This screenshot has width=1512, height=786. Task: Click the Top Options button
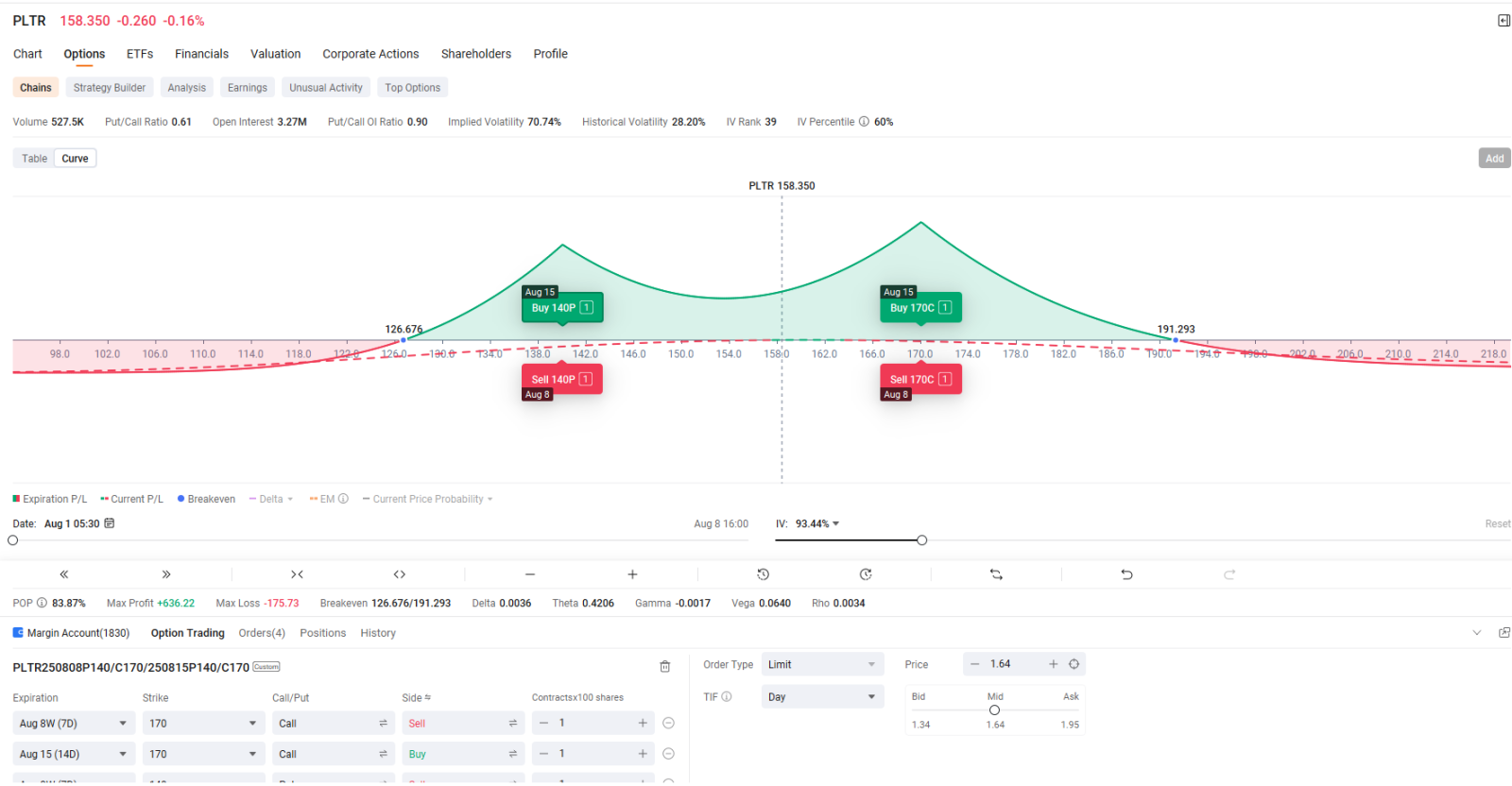click(x=412, y=88)
